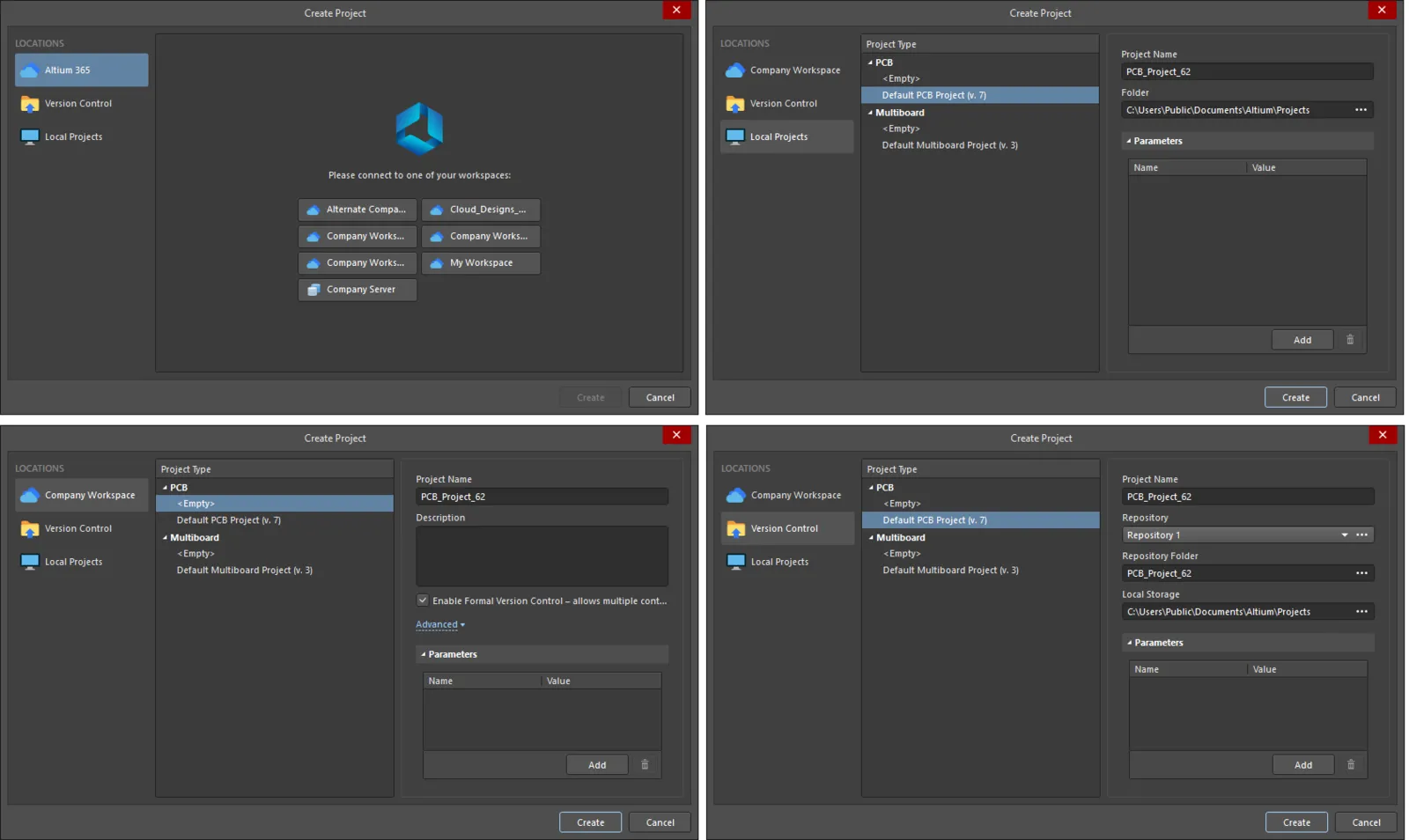
Task: Delete parameter trash icon in bottom-right dialog
Action: 1351,765
